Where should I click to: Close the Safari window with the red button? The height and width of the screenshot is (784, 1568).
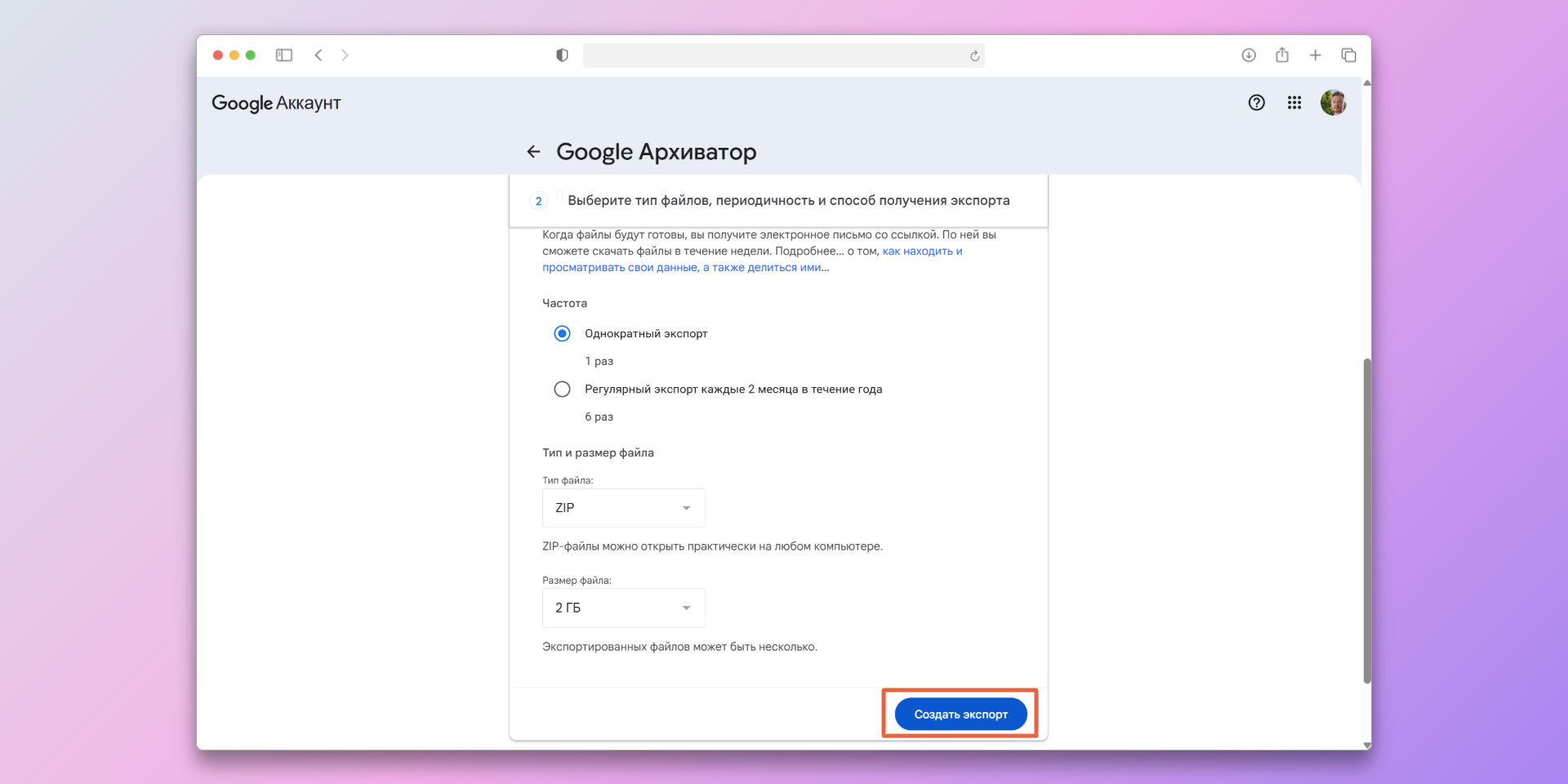tap(218, 56)
